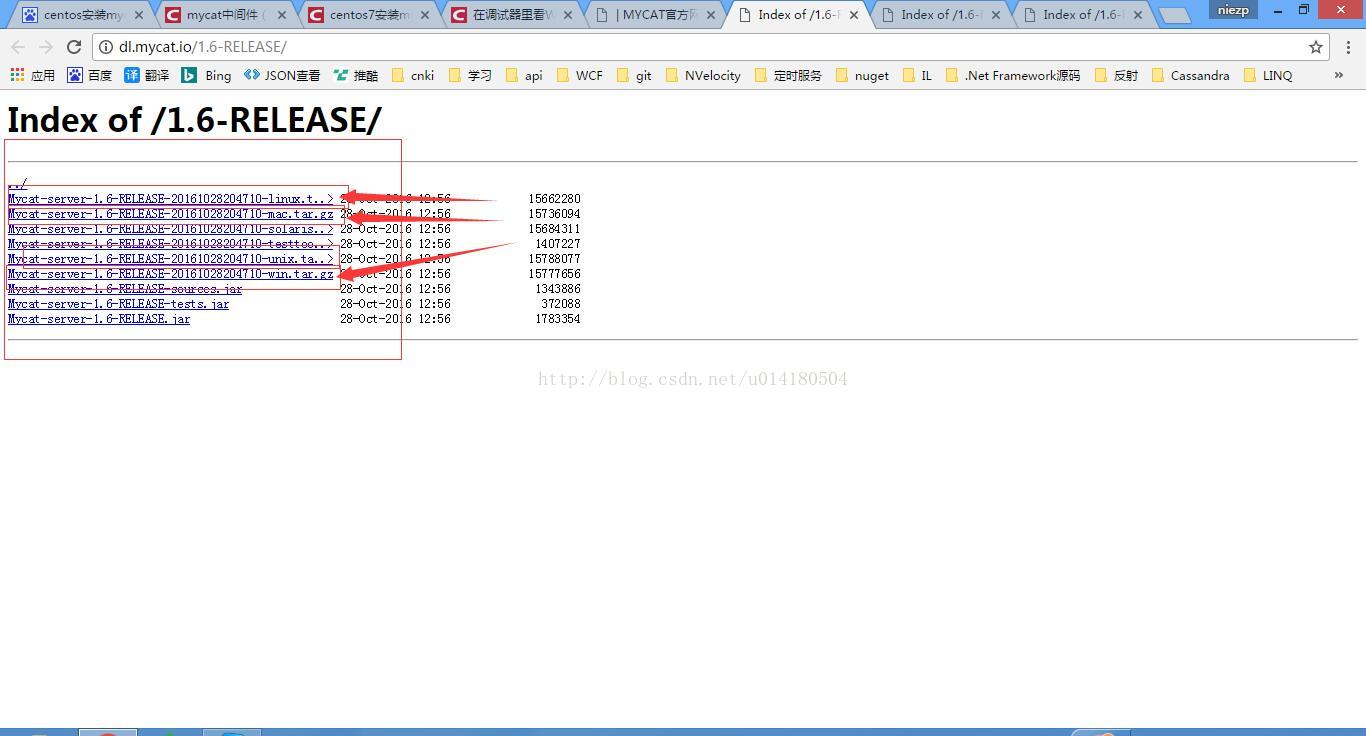Open the 翻译 bookmark

[x=146, y=75]
